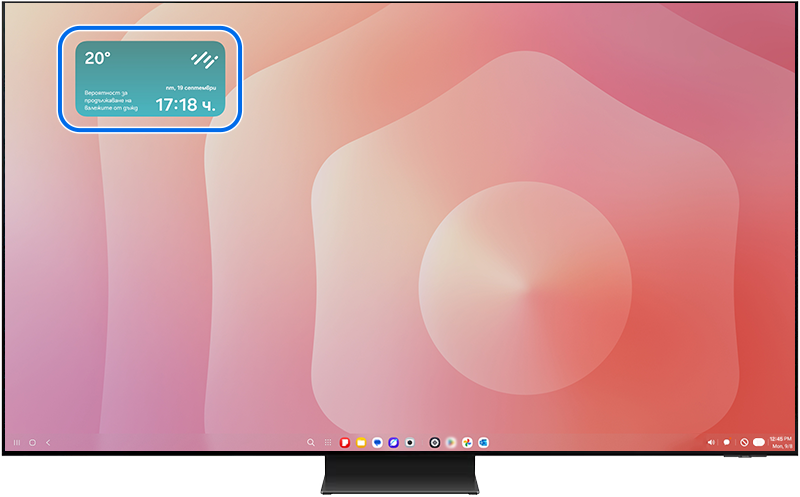Open notifications speech bubble in tray
This screenshot has width=800, height=497.
(727, 442)
